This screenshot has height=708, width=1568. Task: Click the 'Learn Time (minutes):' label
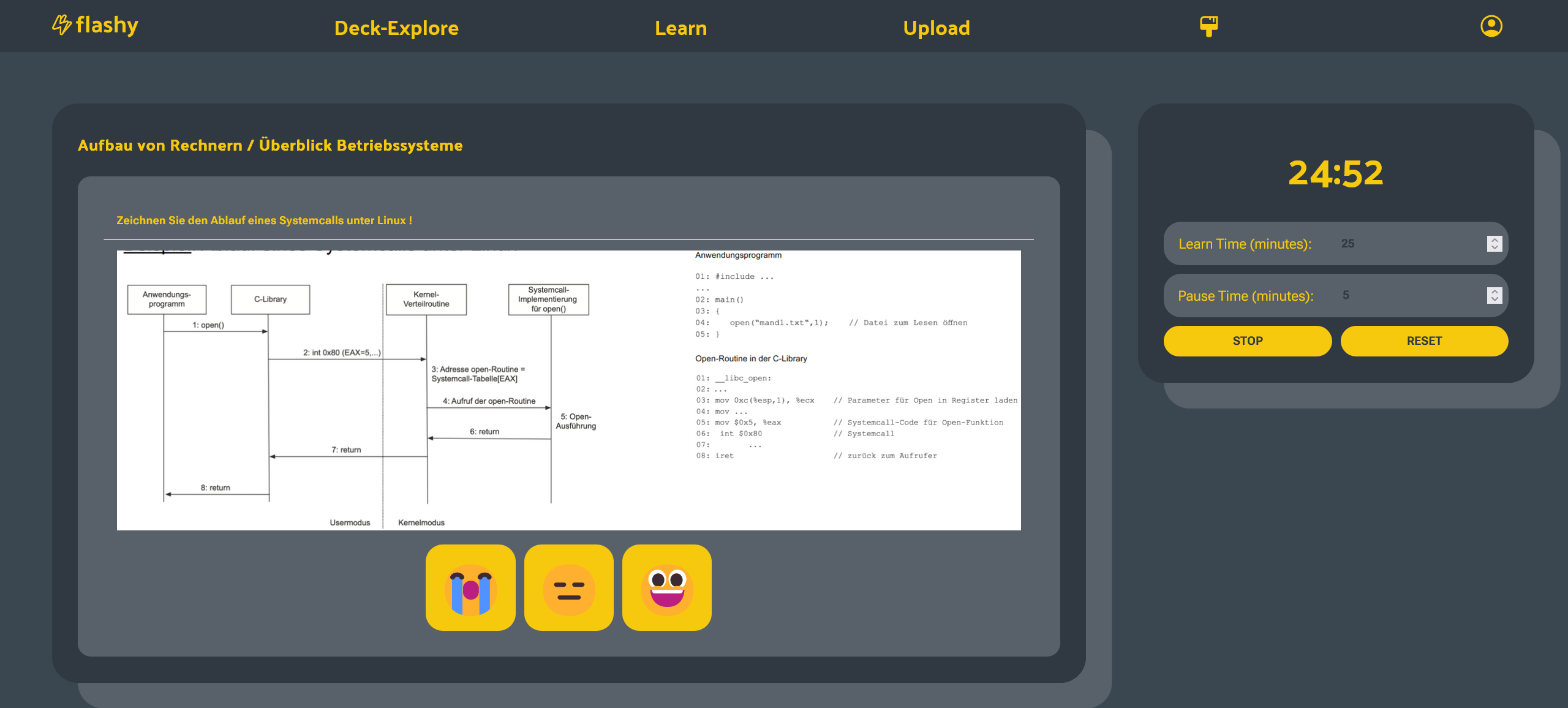[x=1245, y=244]
